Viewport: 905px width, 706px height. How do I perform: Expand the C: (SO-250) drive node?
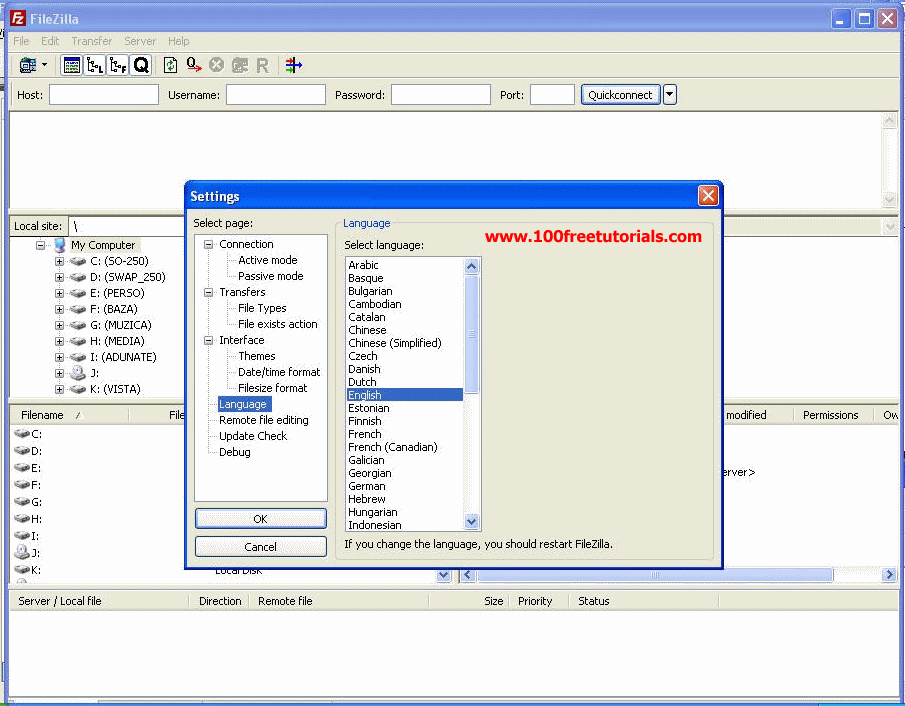59,261
